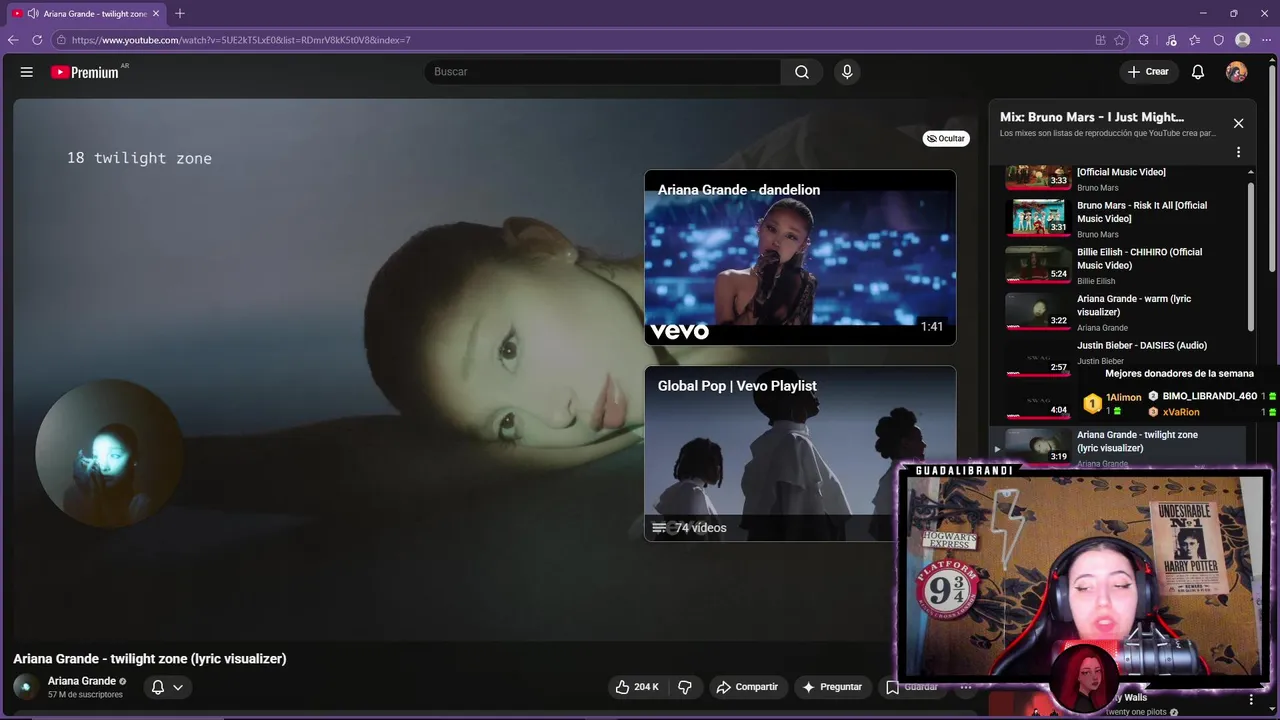The height and width of the screenshot is (720, 1280).
Task: View site info lock icon in address bar
Action: [x=61, y=40]
